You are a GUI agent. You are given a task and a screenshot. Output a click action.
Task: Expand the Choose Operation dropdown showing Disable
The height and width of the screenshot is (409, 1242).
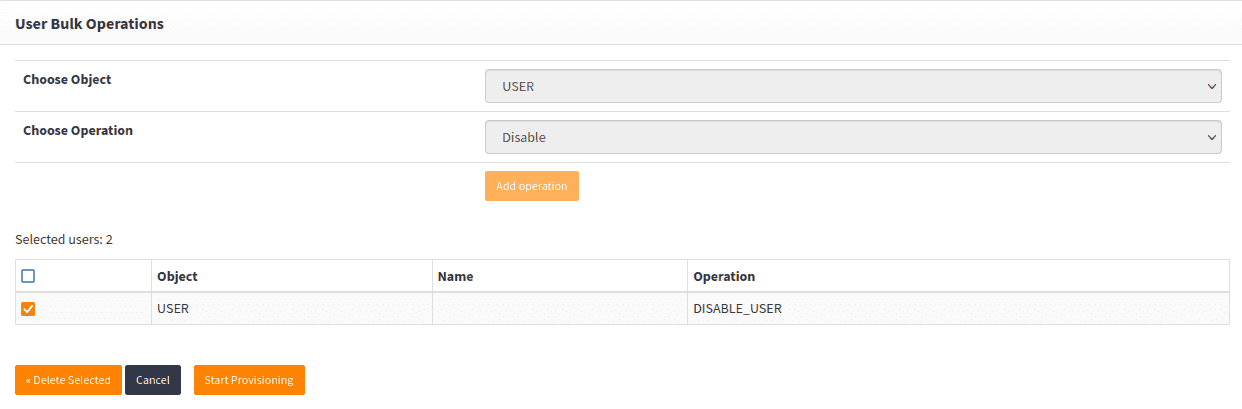(x=852, y=137)
